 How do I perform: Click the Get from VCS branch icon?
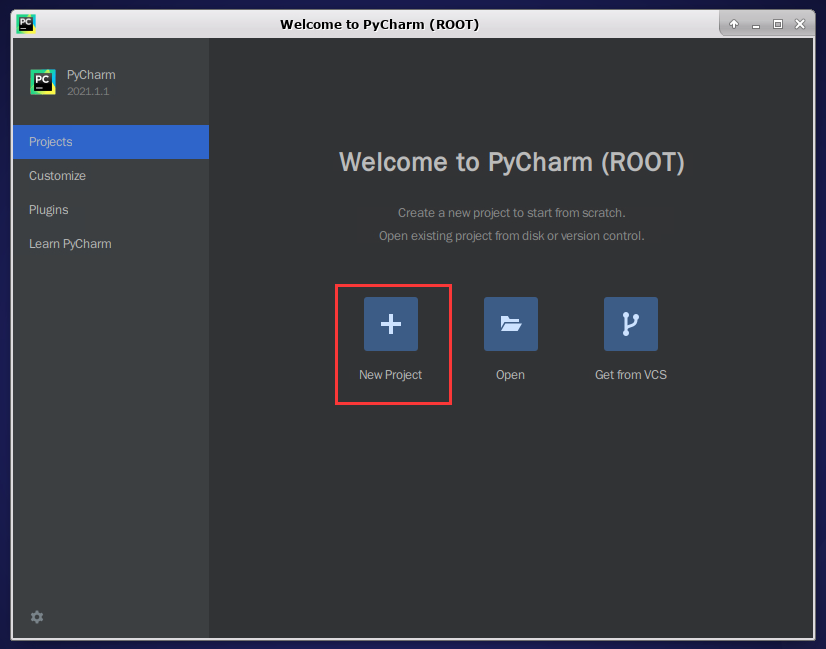[x=631, y=324]
